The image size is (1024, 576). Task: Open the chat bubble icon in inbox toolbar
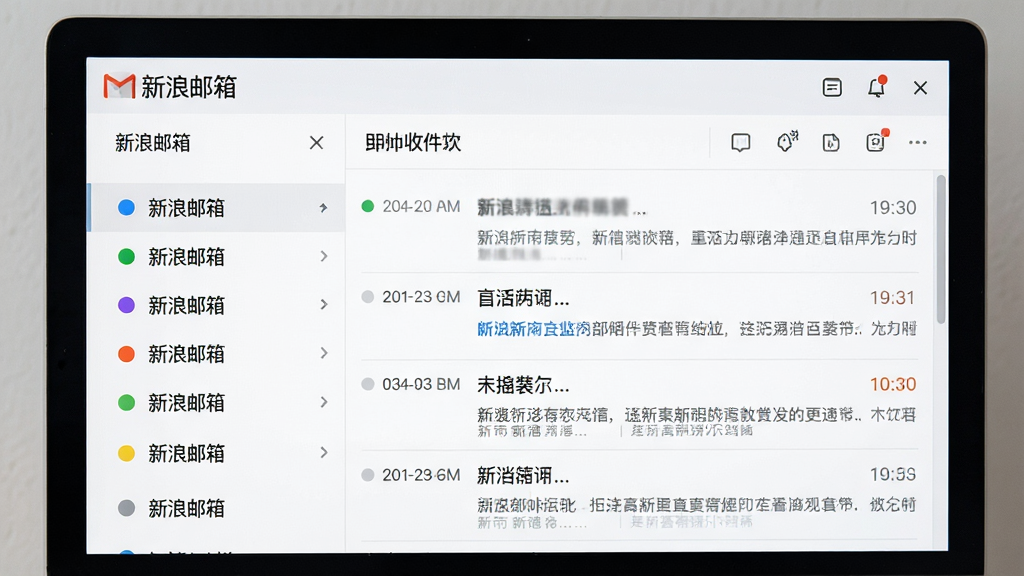pos(741,142)
